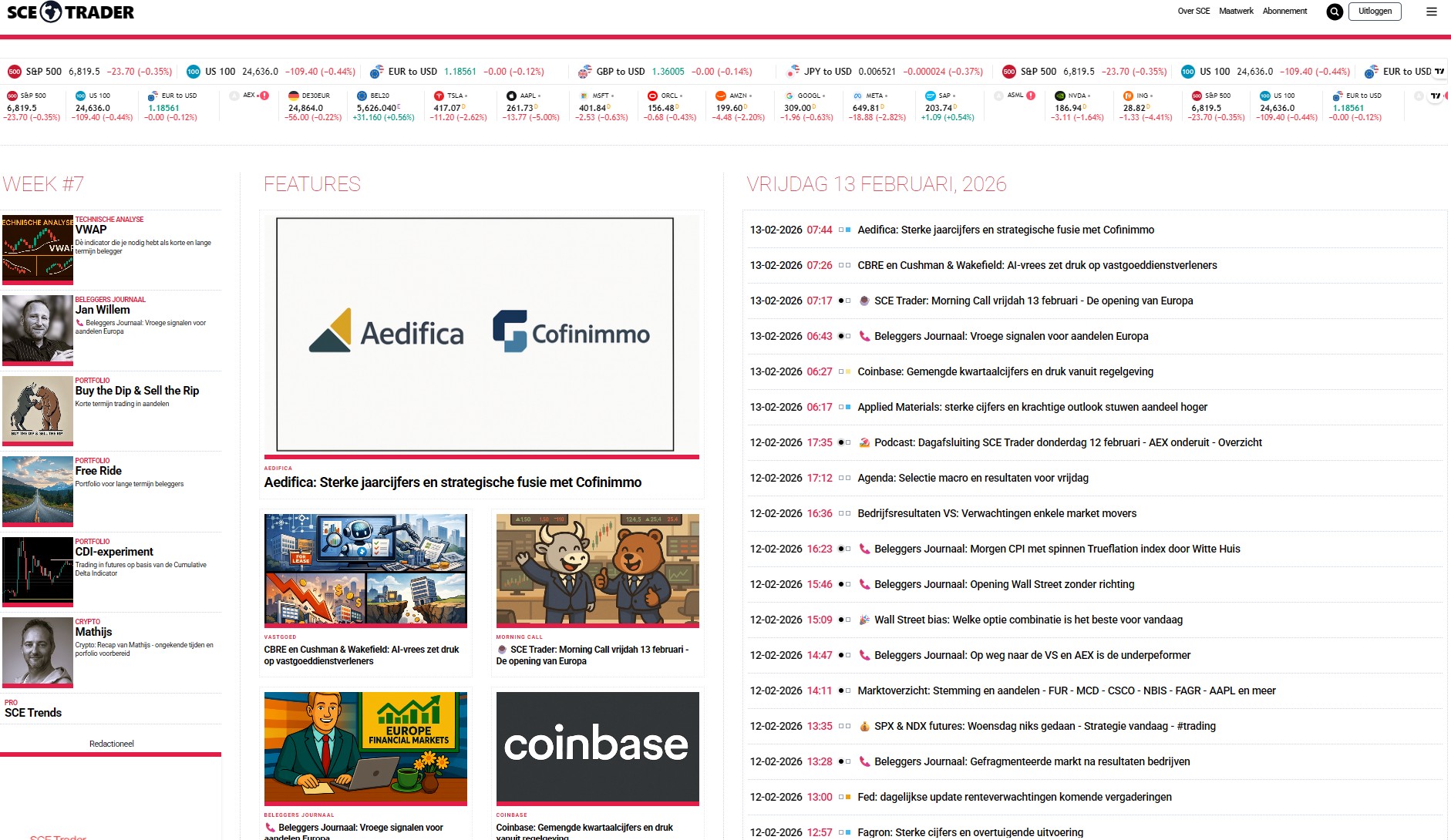
Task: Click the red warning icon next to AEX
Action: [264, 96]
